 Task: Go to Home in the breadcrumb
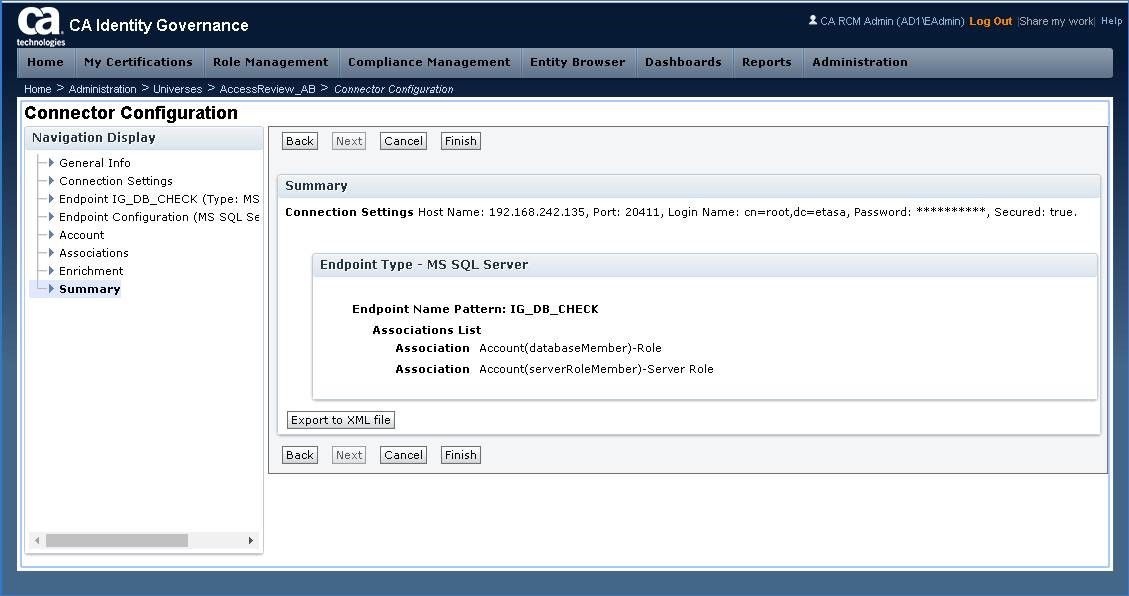[x=37, y=89]
